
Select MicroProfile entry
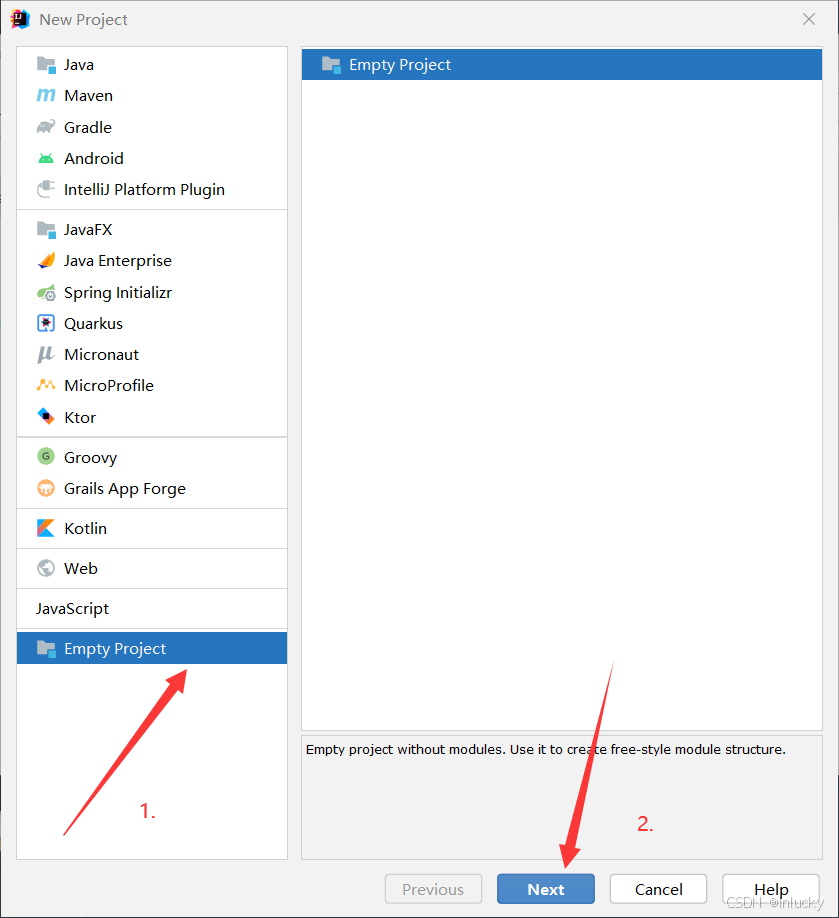click(x=109, y=385)
